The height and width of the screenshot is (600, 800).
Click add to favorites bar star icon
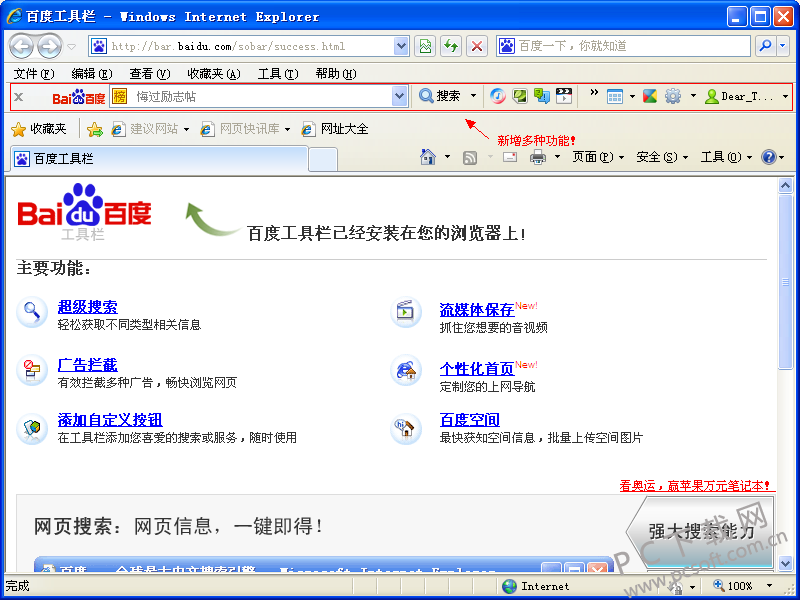(x=95, y=130)
